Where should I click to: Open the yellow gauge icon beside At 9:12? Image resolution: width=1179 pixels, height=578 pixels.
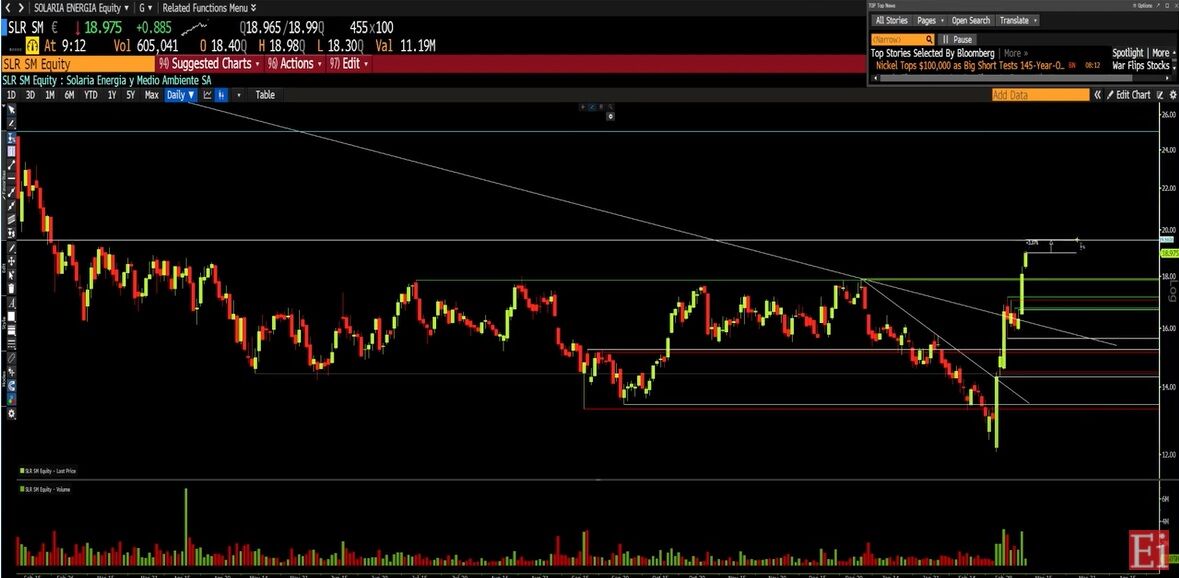[33, 46]
